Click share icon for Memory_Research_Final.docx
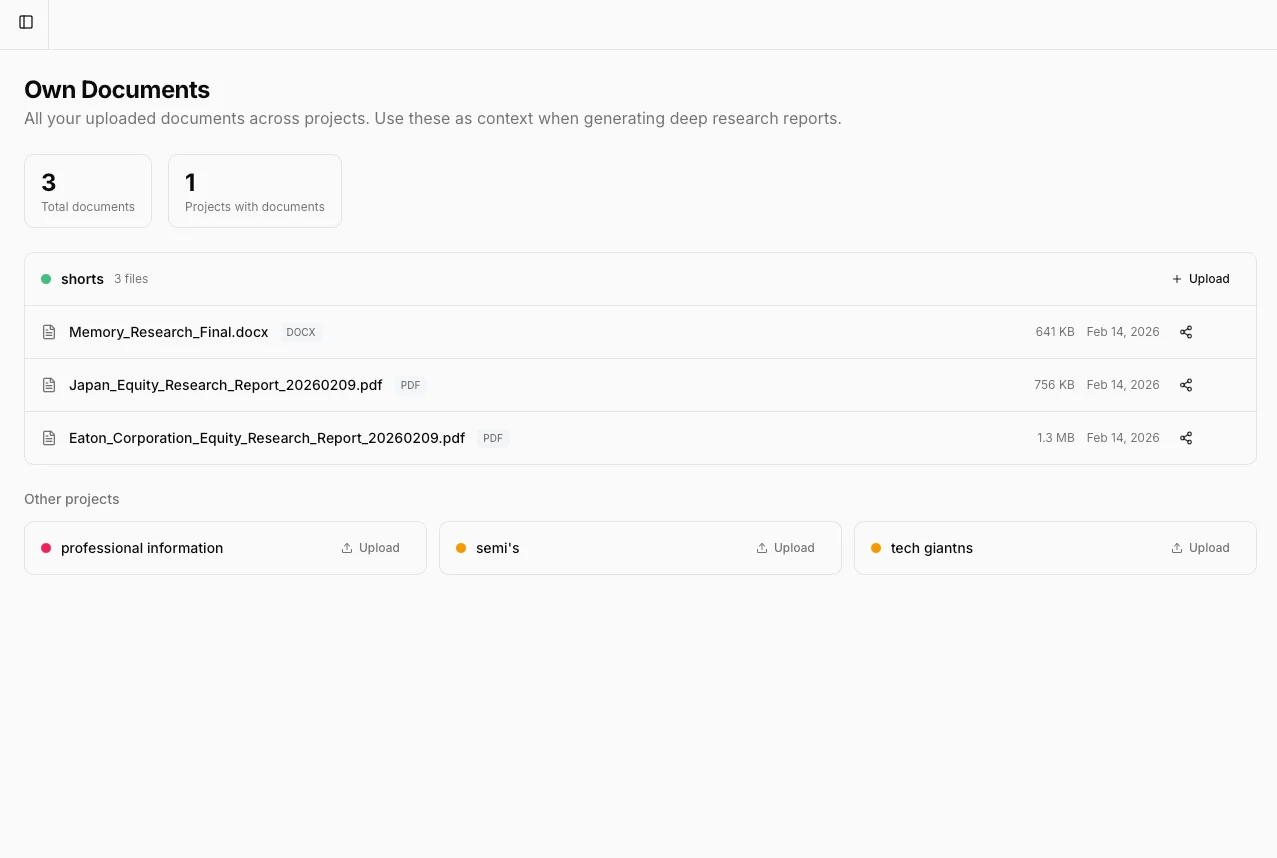The width and height of the screenshot is (1277, 858). (1186, 332)
